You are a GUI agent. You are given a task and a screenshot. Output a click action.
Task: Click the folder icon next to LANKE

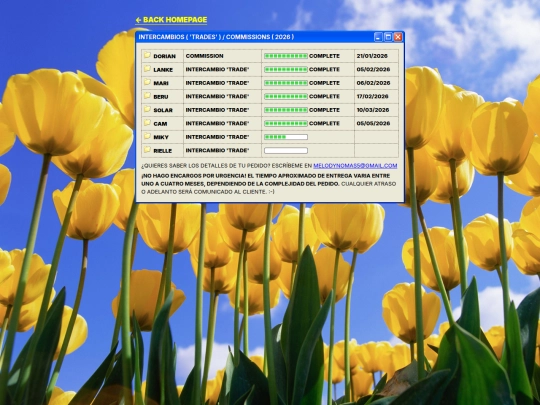147,69
